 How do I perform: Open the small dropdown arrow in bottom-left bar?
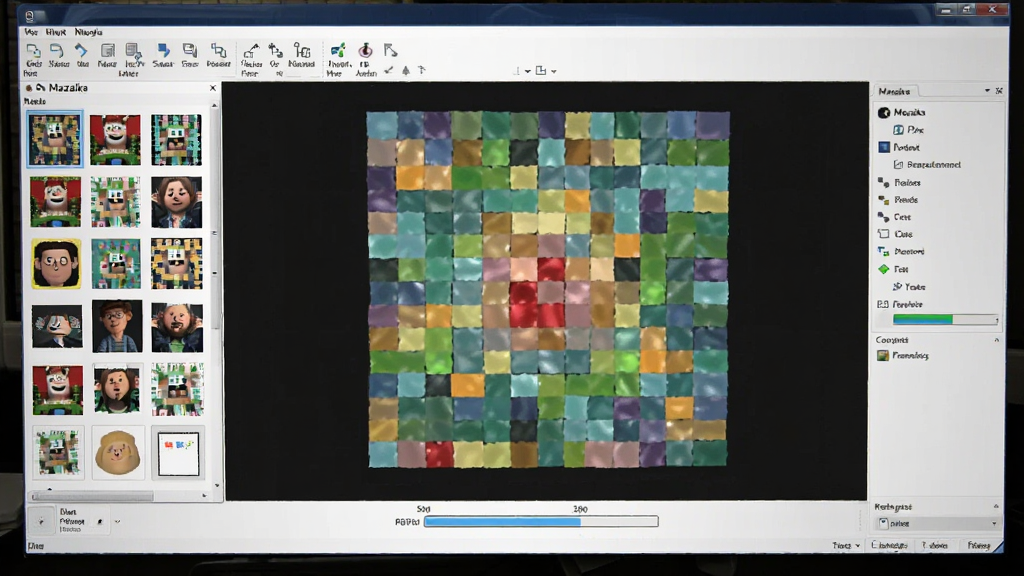(118, 522)
